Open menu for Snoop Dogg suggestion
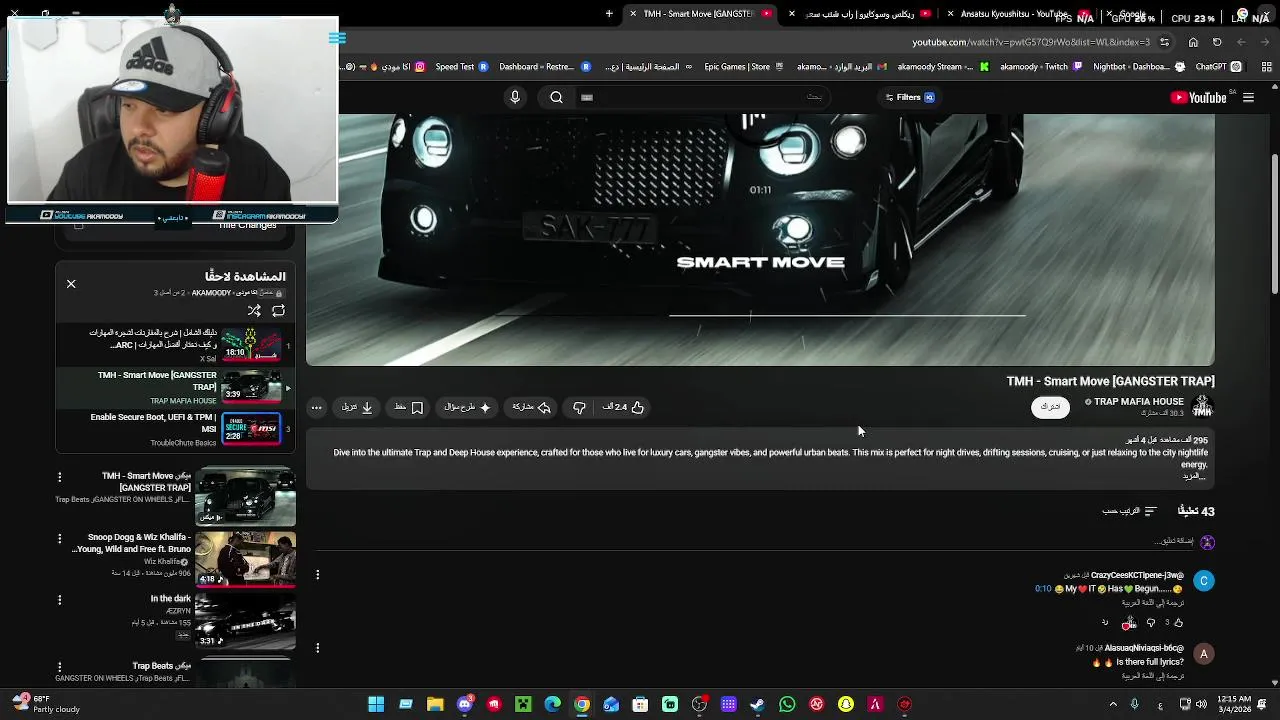The width and height of the screenshot is (1280, 720). point(59,538)
